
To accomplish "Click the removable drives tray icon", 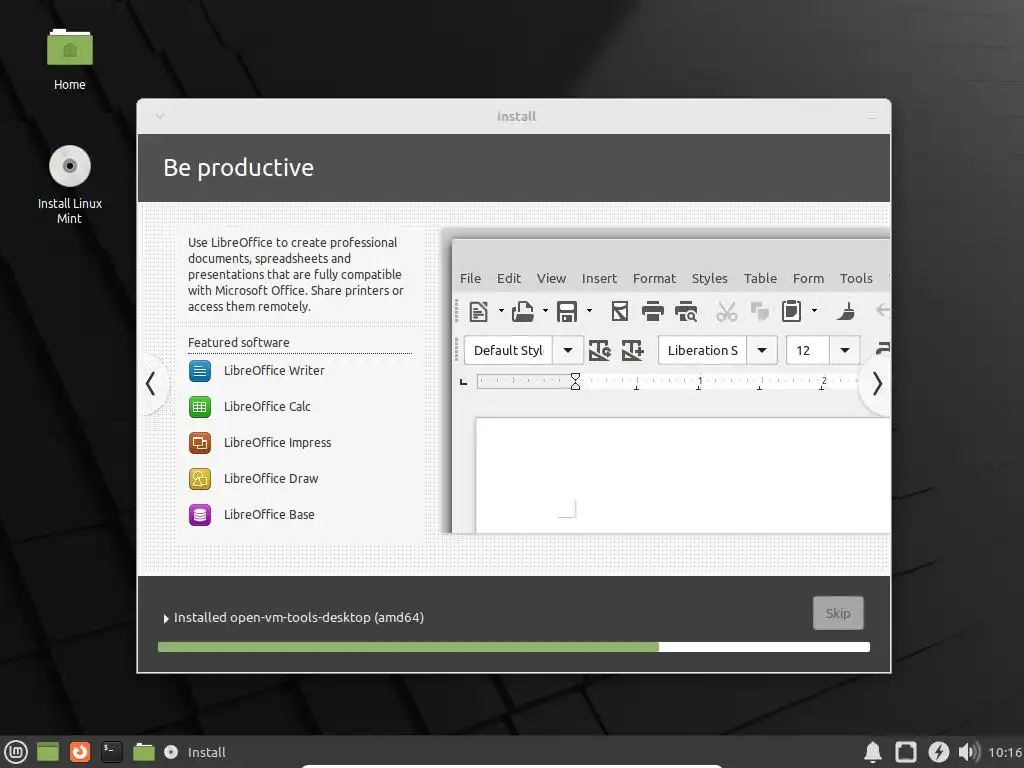I will (906, 752).
